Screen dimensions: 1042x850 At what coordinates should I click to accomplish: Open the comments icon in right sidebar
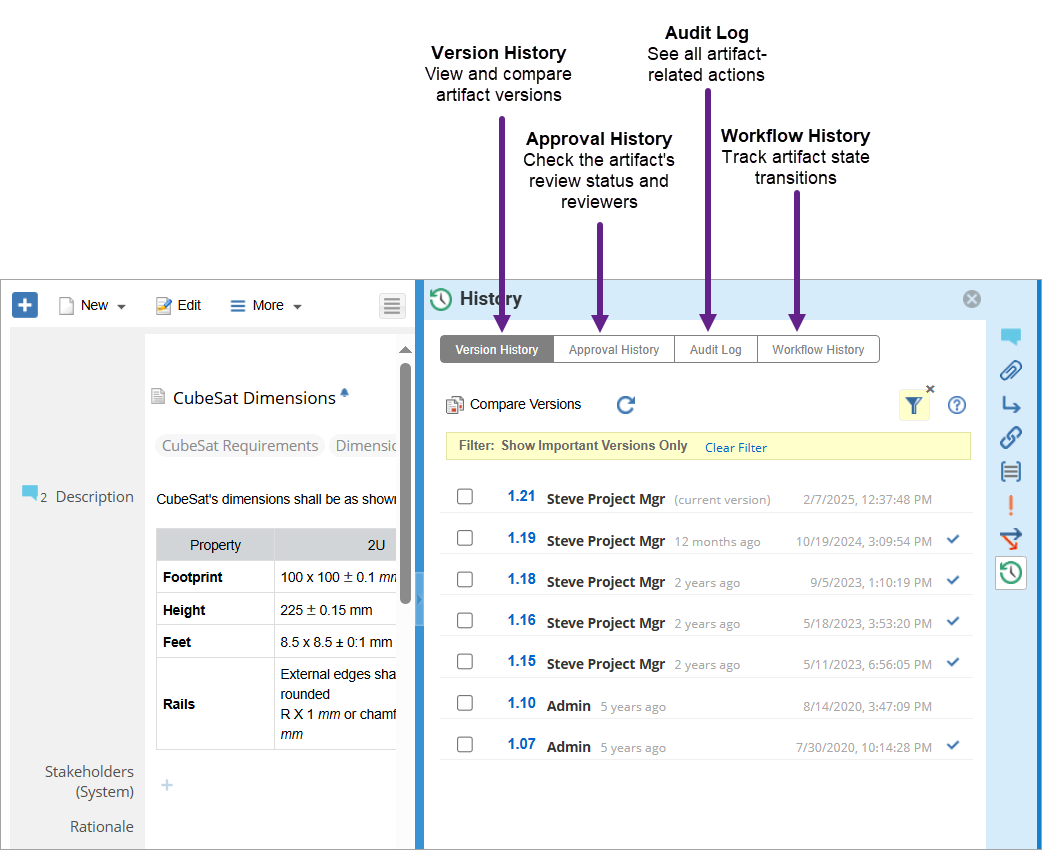tap(1011, 337)
